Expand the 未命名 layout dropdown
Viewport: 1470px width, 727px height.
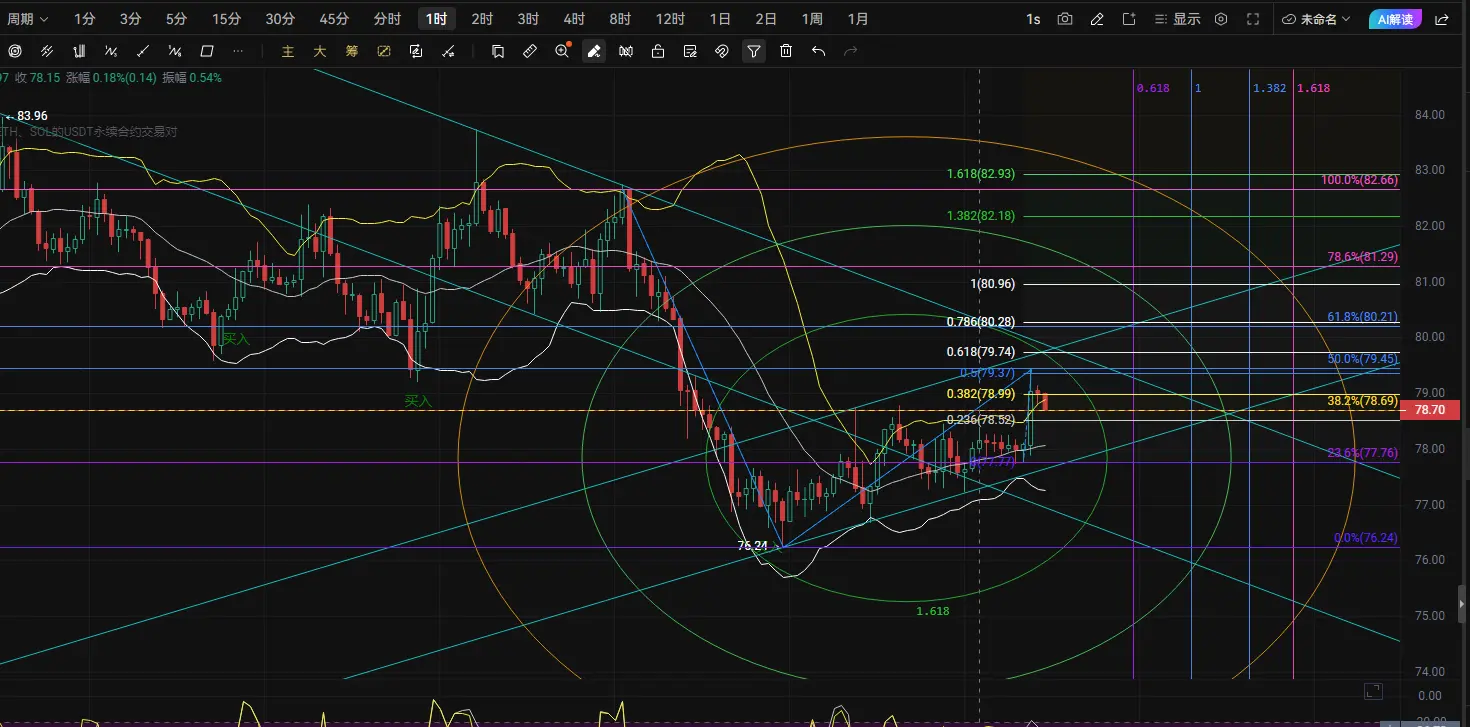(x=1316, y=19)
